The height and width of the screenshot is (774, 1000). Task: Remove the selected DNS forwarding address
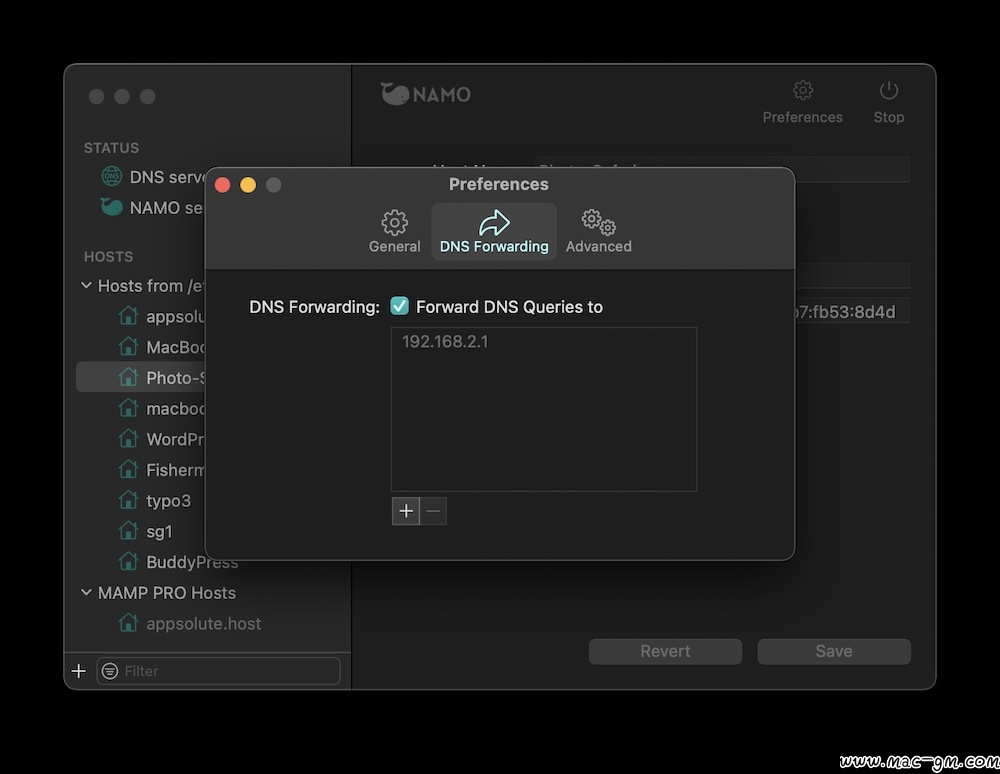(x=433, y=511)
